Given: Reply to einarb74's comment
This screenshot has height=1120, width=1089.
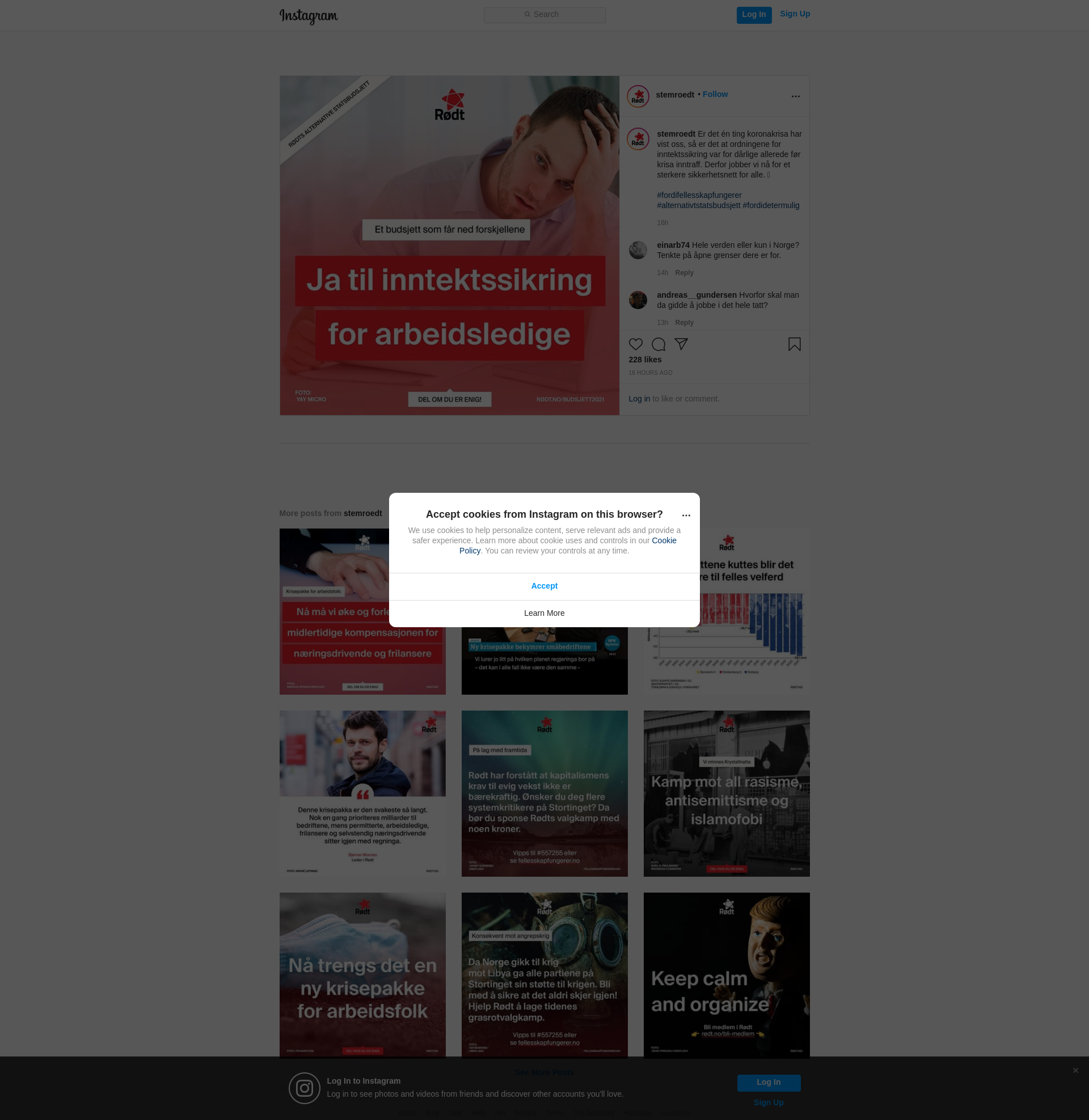Looking at the screenshot, I should coord(684,273).
